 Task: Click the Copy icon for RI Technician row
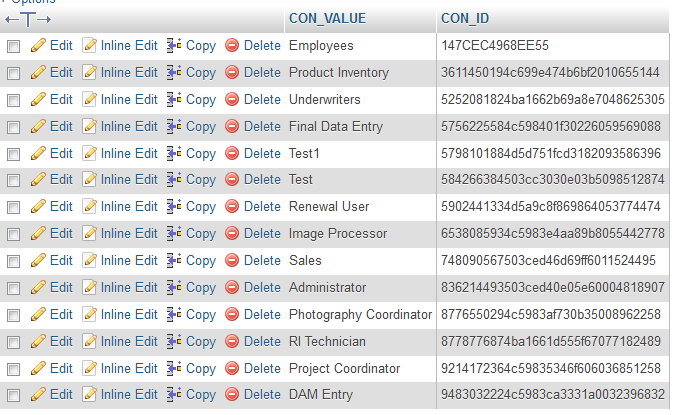[x=174, y=341]
